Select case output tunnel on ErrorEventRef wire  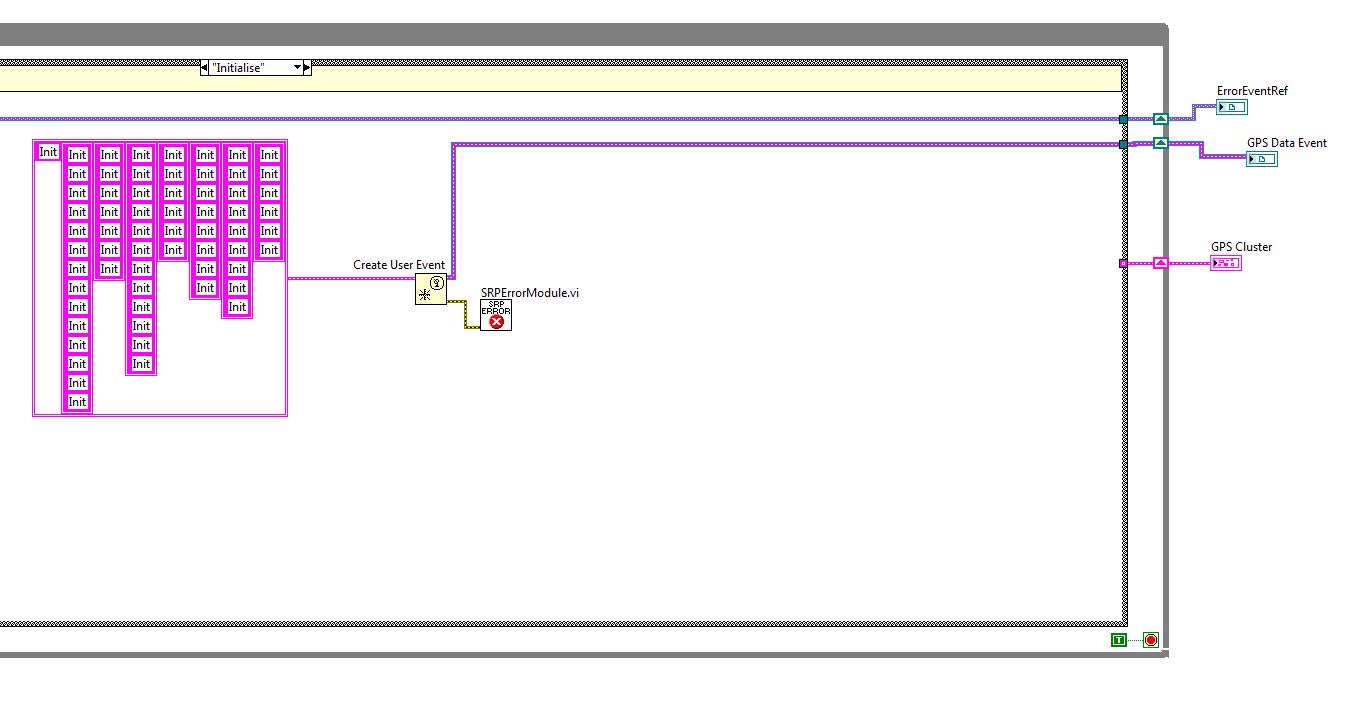pos(1123,120)
